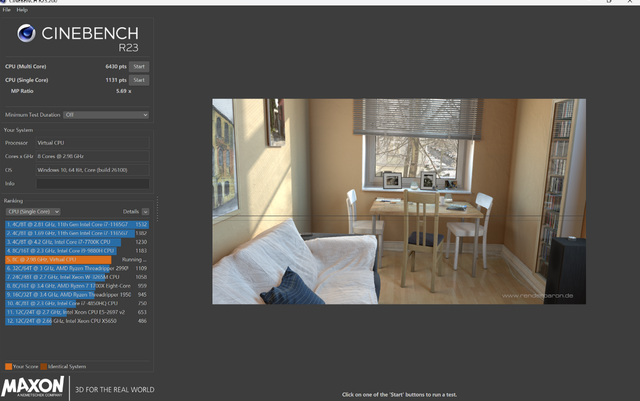Click the Cinebench logo icon
Viewport: 640px width, 401px height.
click(x=26, y=33)
